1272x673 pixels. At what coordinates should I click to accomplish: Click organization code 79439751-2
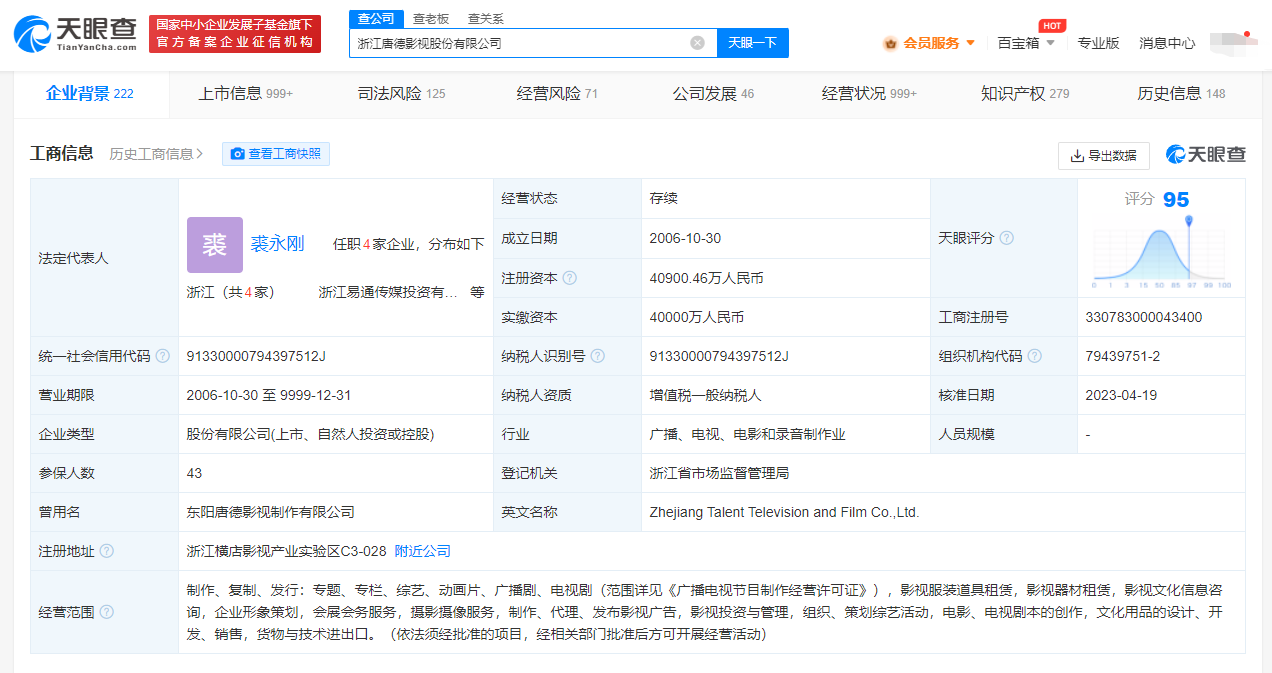[x=1122, y=356]
